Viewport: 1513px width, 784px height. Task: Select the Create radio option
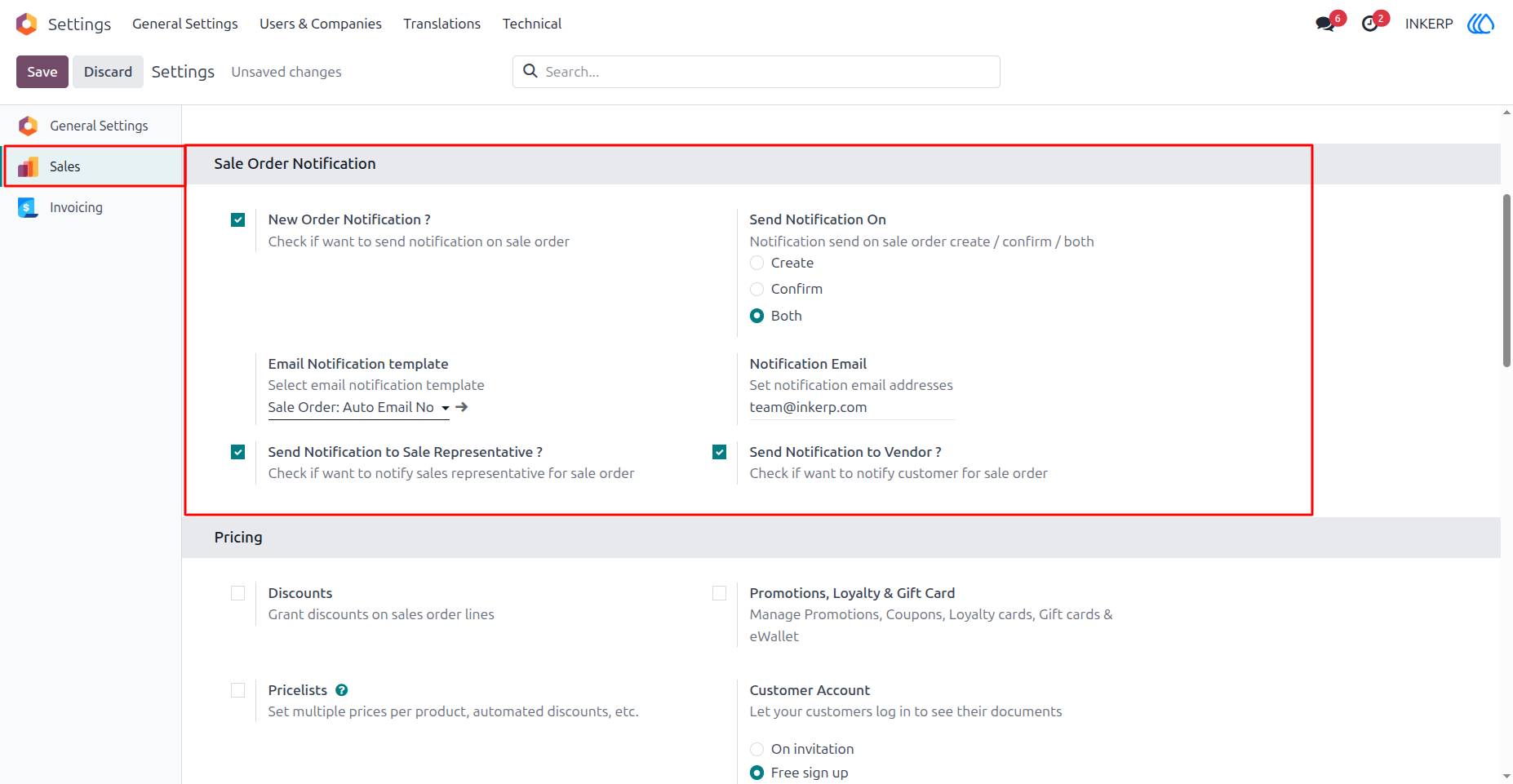[x=757, y=263]
